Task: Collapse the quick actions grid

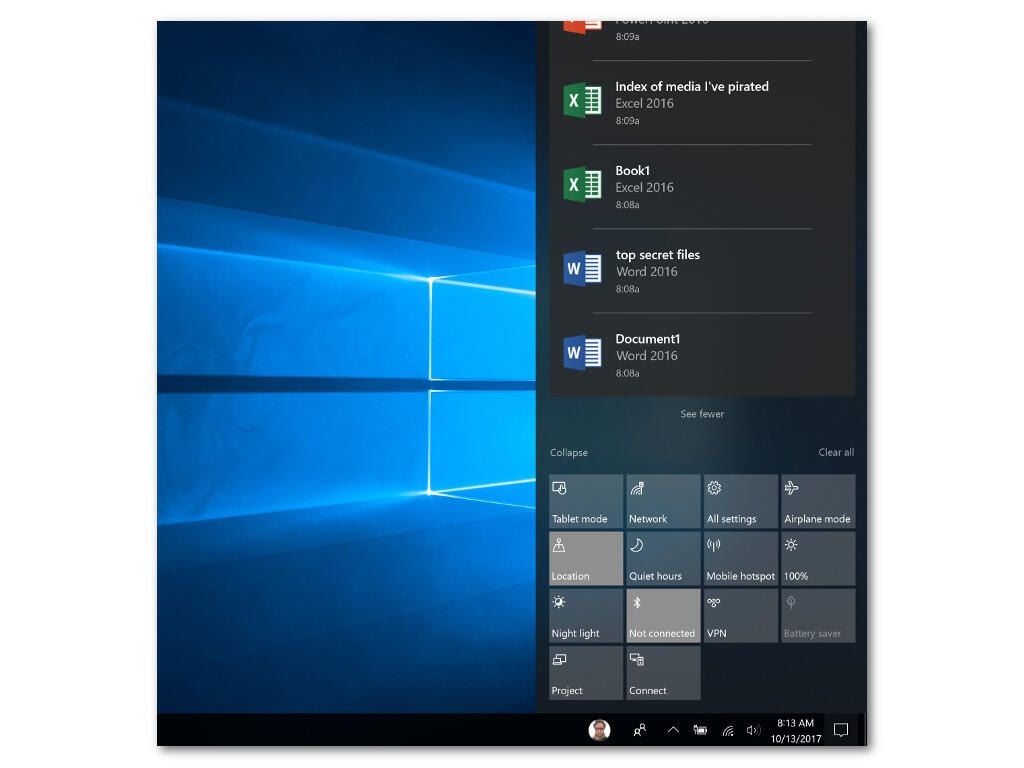Action: [x=569, y=453]
